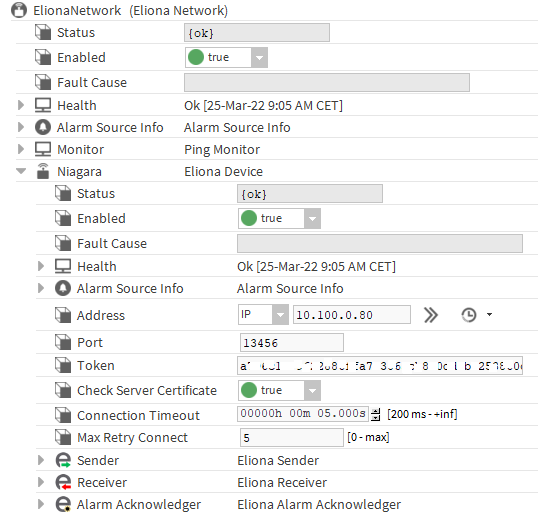The image size is (538, 514).
Task: Click the network Health monitor icon
Action: tap(43, 105)
